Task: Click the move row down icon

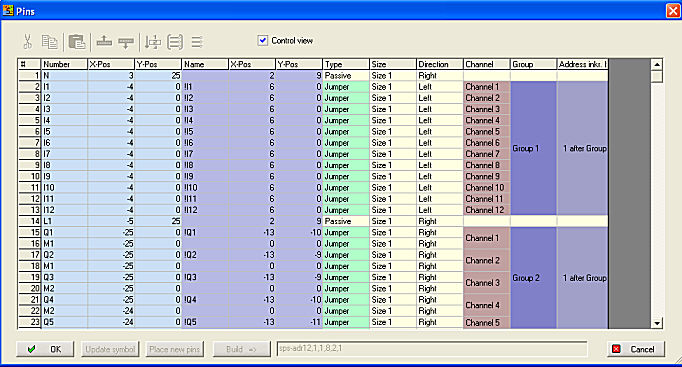Action: click(126, 42)
